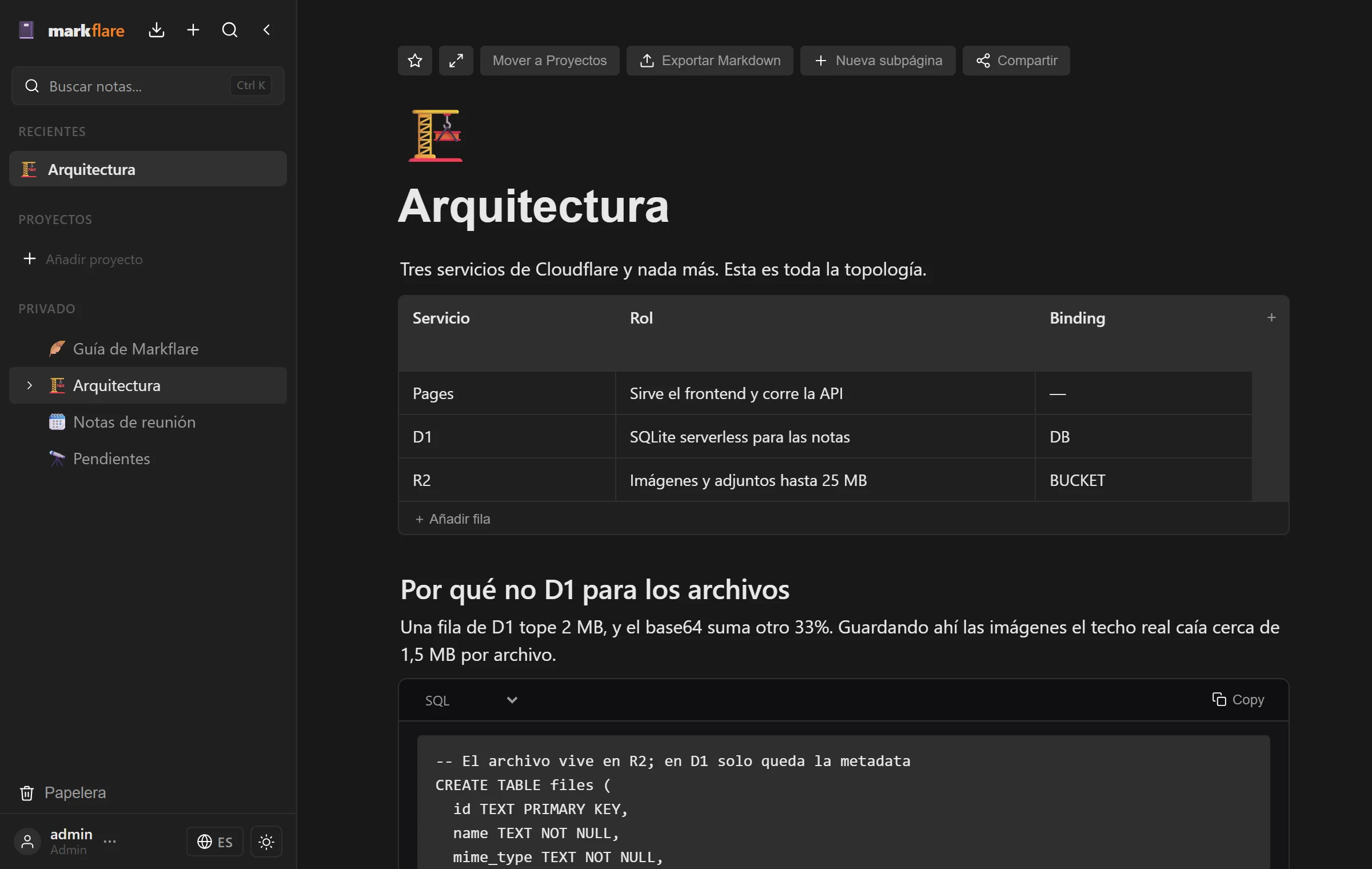Click the admin user avatar icon
This screenshot has height=869, width=1372.
click(x=27, y=842)
